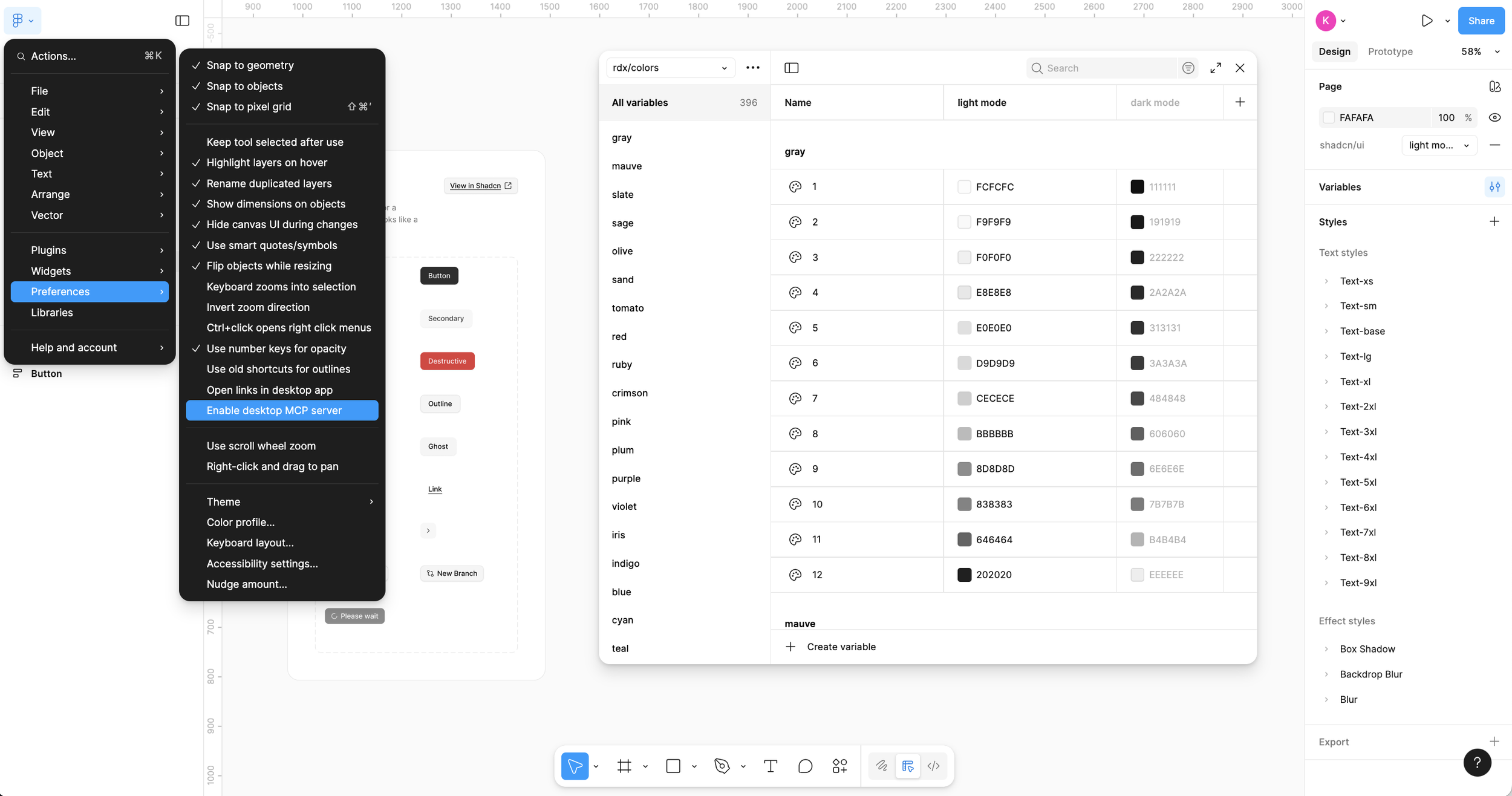Select the Pen tool
The width and height of the screenshot is (1512, 796).
pos(722,766)
